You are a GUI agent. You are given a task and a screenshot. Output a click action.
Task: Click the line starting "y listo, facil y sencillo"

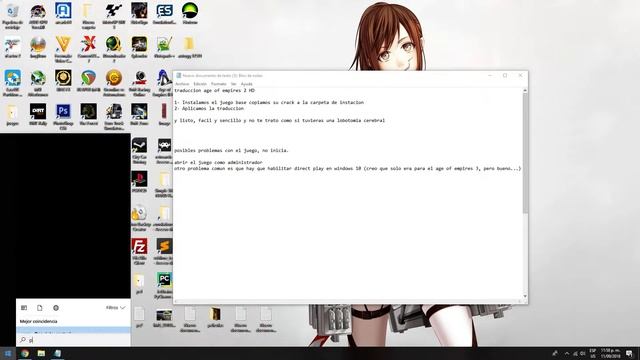click(x=280, y=120)
